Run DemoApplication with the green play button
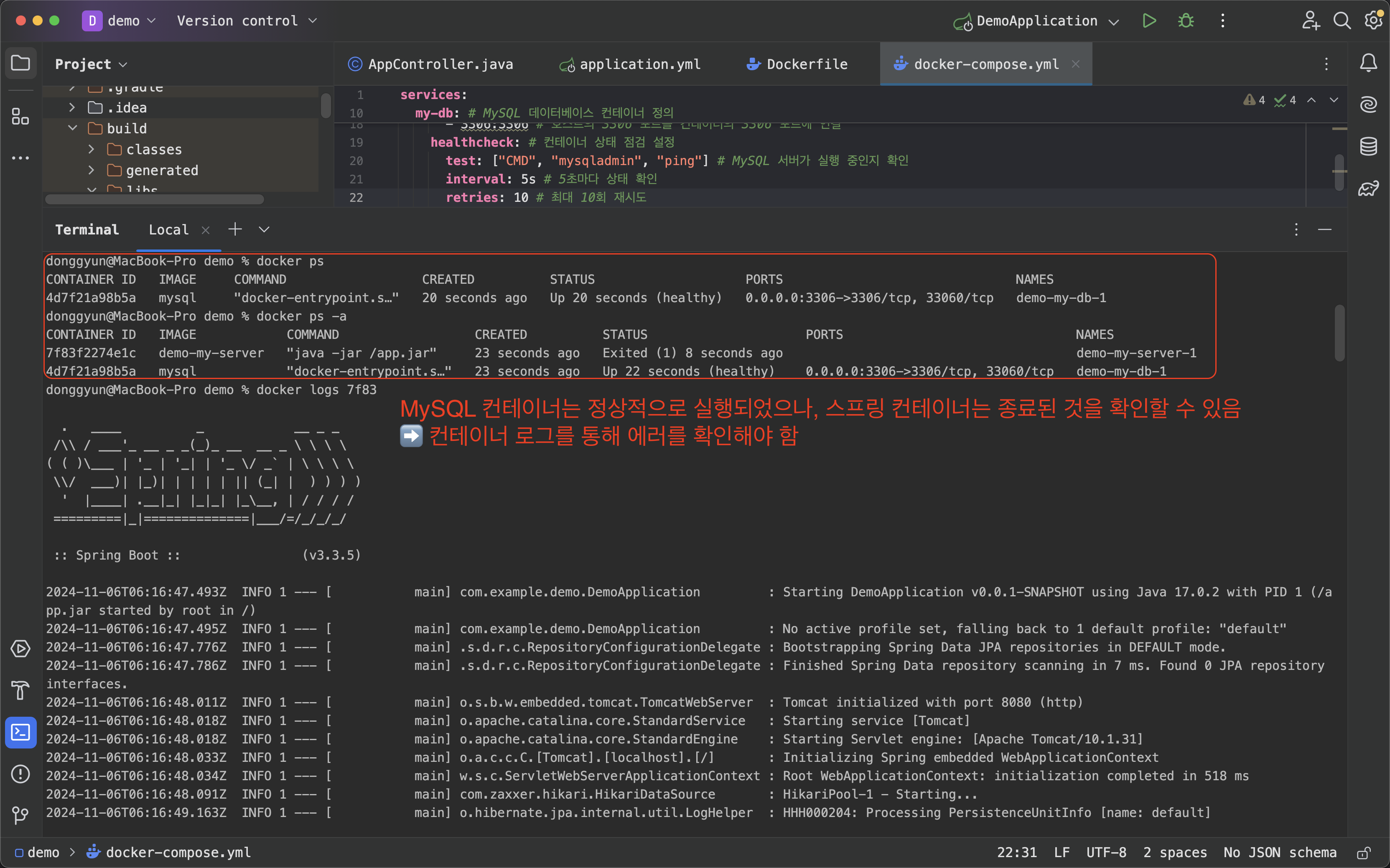1390x868 pixels. [x=1149, y=21]
